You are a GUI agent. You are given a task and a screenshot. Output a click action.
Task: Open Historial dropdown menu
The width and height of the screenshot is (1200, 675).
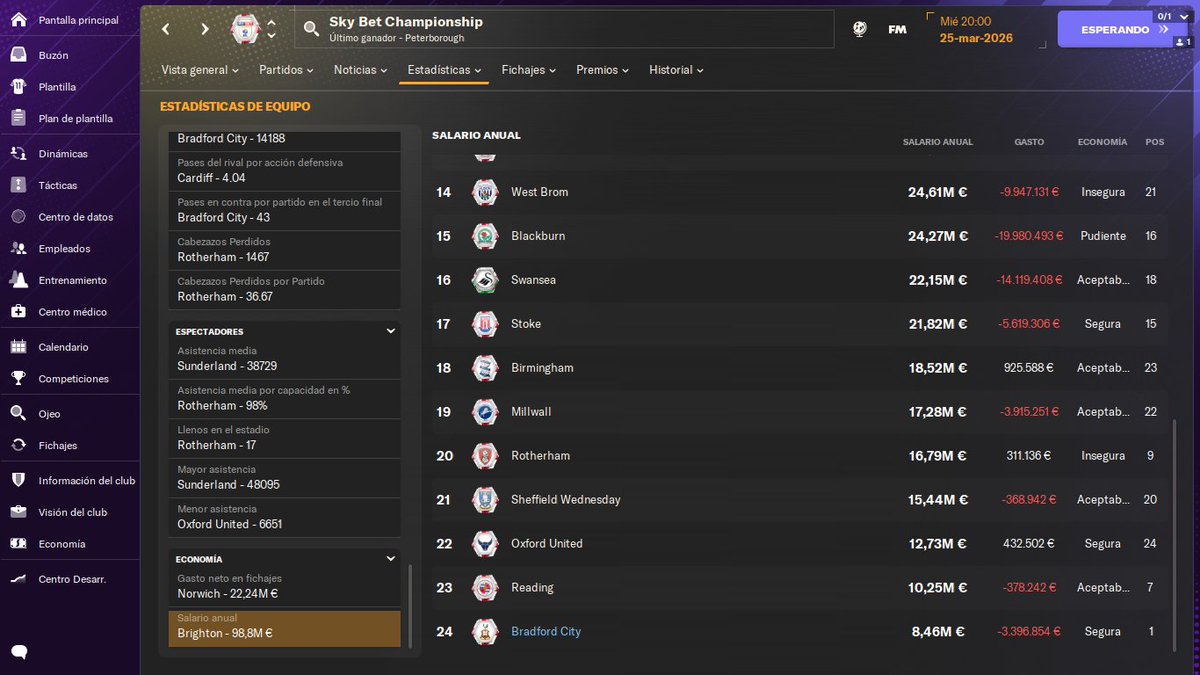[x=676, y=70]
